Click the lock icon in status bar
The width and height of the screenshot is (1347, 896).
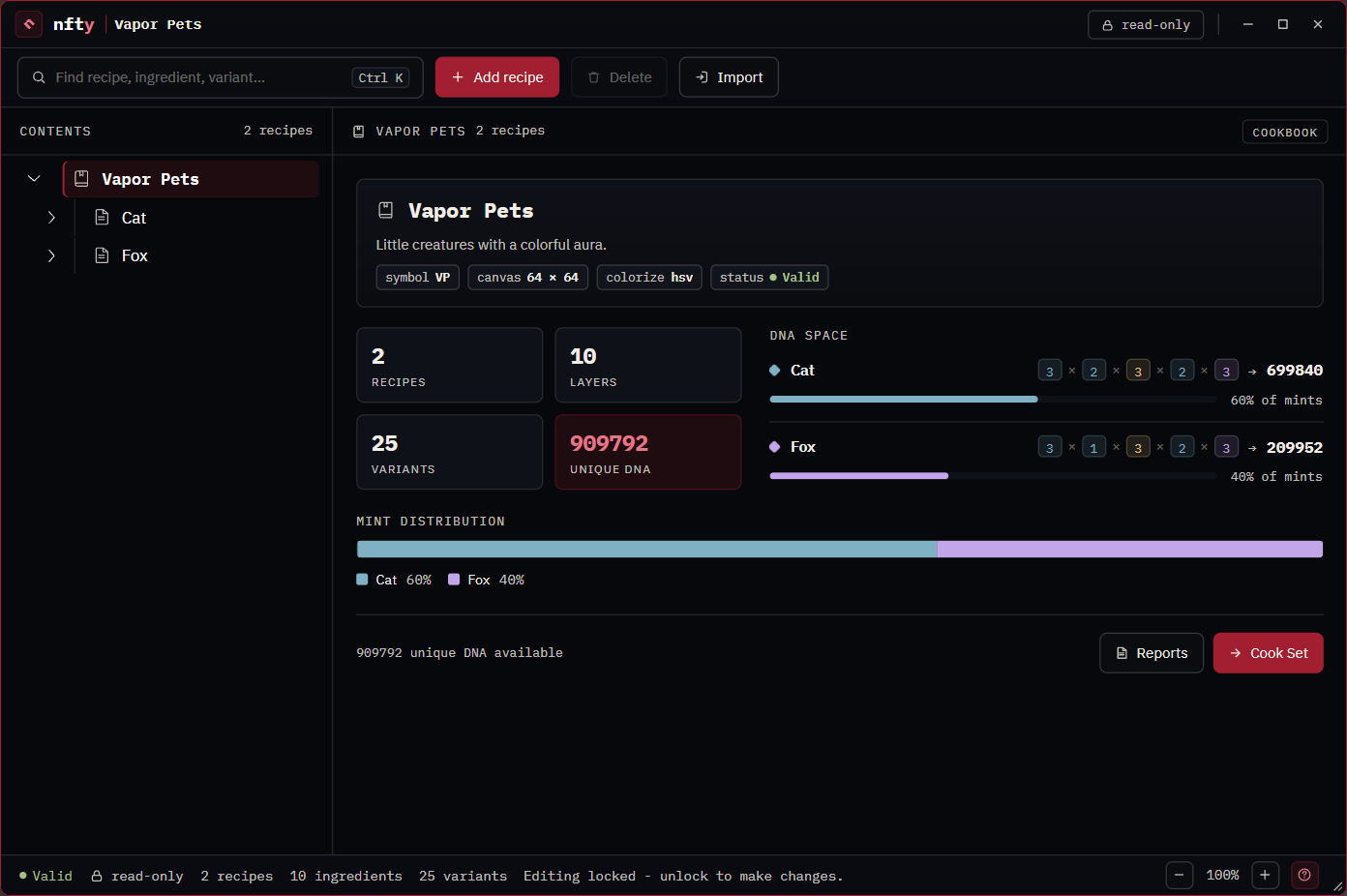pyautogui.click(x=97, y=877)
